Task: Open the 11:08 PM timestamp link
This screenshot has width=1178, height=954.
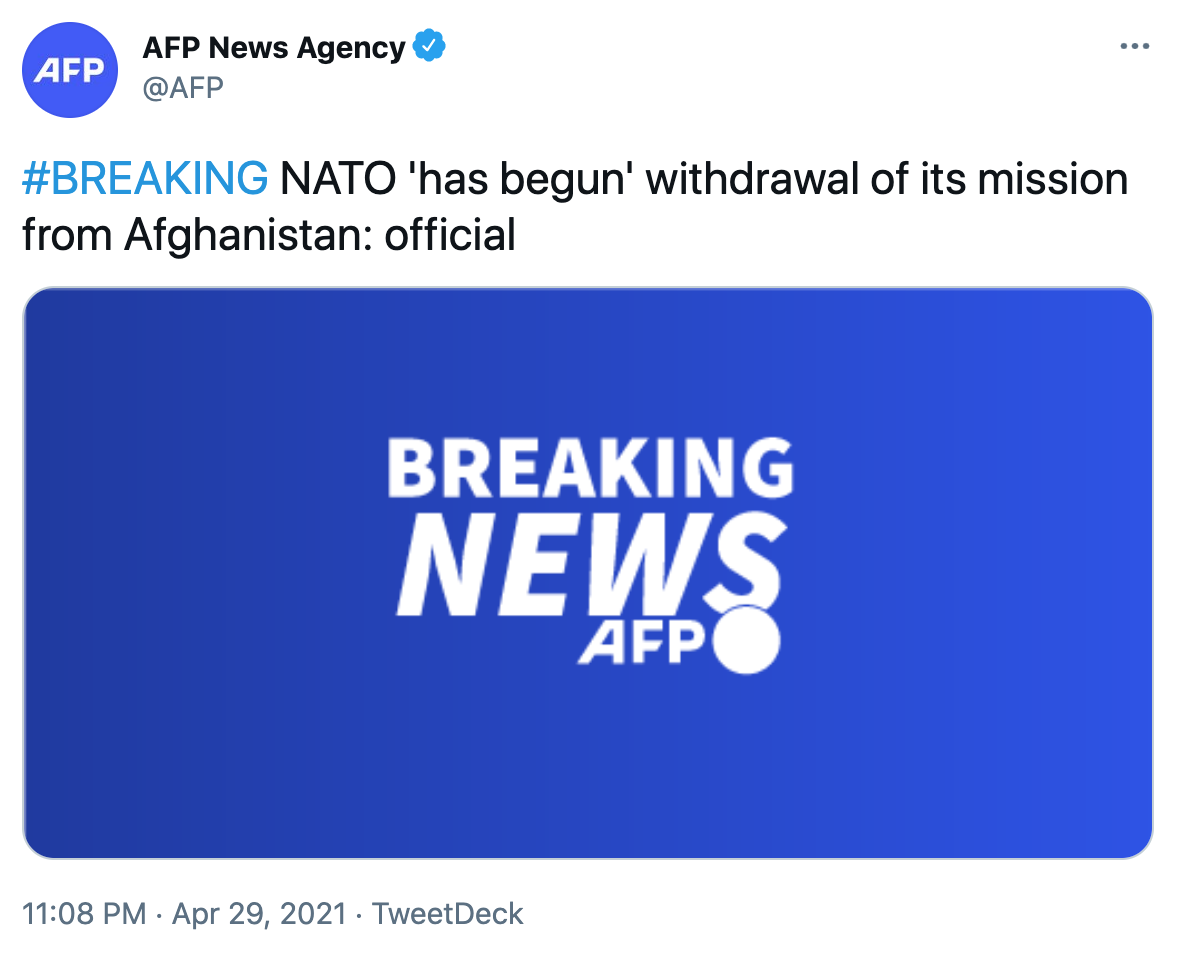Action: 84,914
